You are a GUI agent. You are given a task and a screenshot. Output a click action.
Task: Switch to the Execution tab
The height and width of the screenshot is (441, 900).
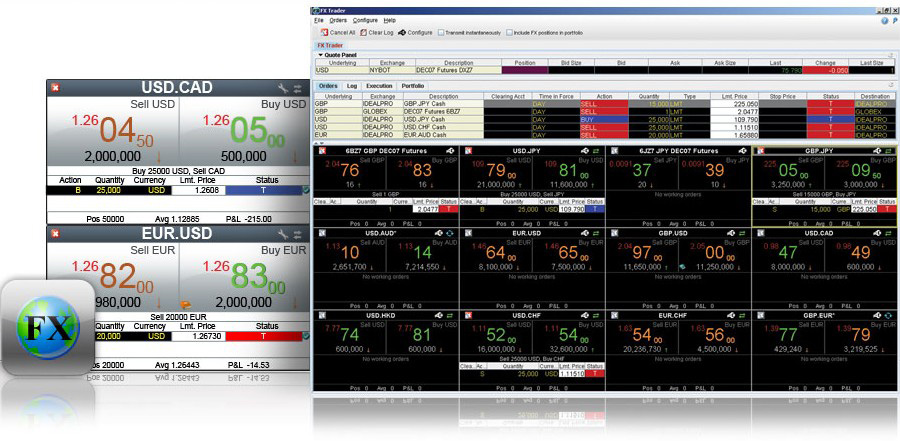click(x=379, y=86)
